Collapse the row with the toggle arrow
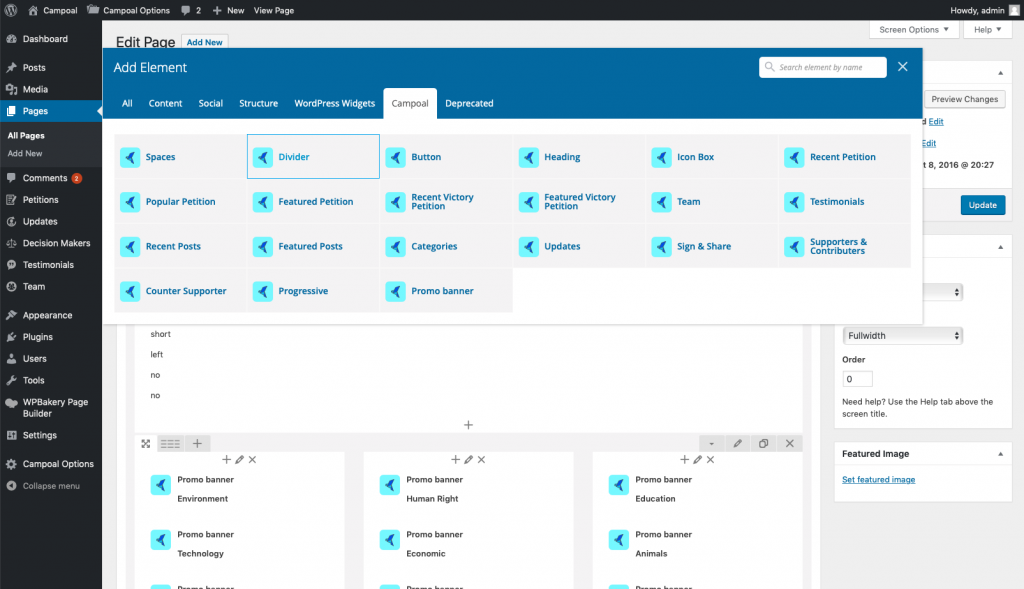Viewport: 1024px width, 589px height. [x=711, y=443]
